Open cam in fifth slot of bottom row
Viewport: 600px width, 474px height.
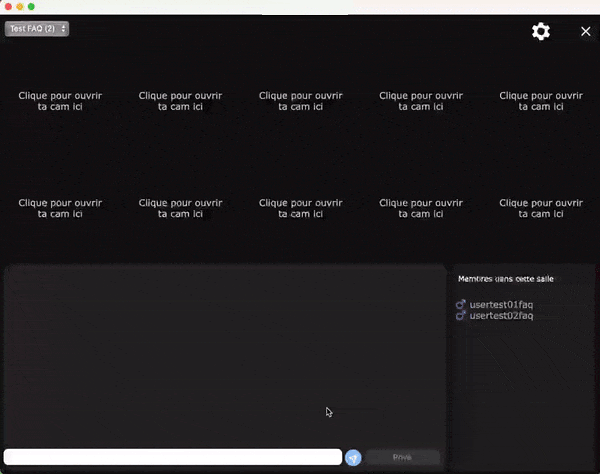541,208
